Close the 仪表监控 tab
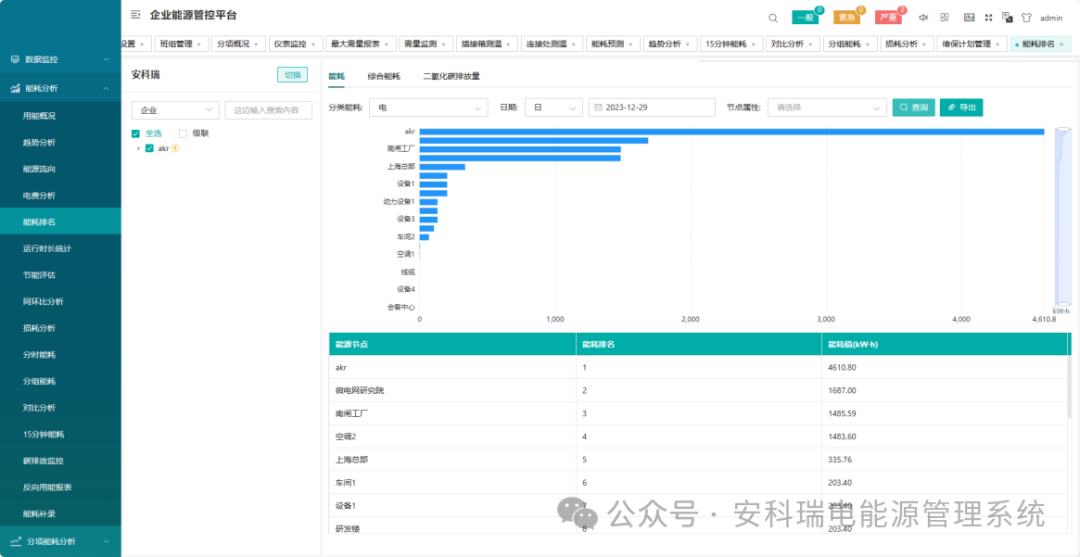This screenshot has width=1080, height=557. coord(313,44)
